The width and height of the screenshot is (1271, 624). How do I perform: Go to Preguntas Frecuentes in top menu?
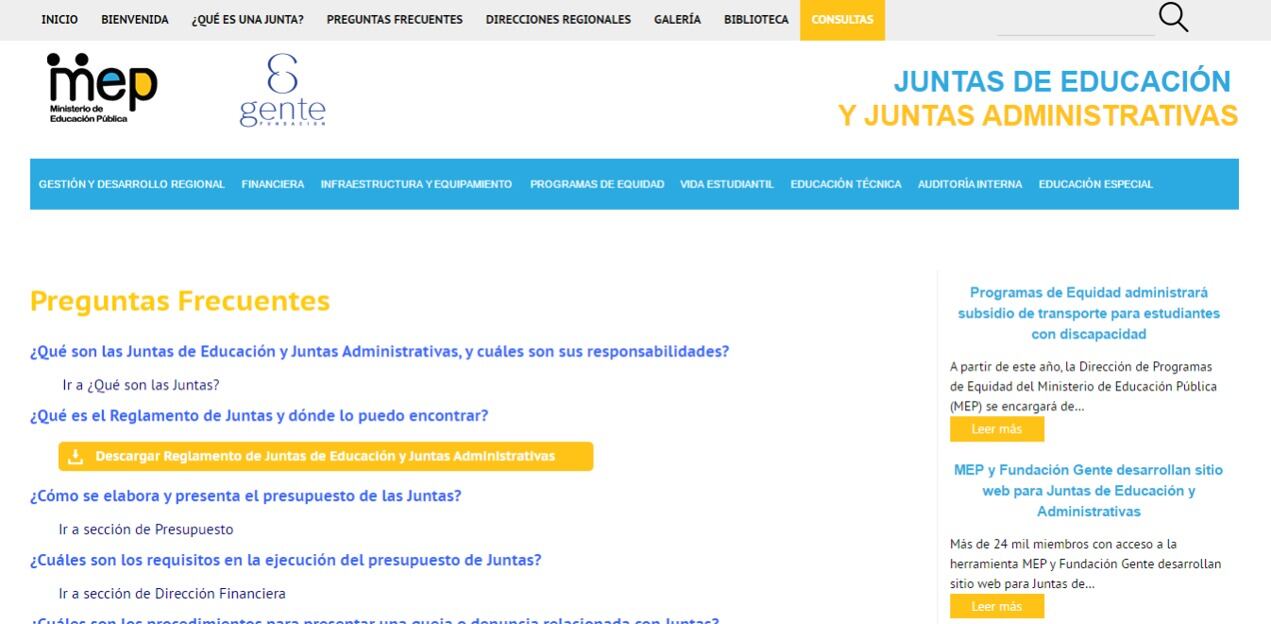(394, 20)
